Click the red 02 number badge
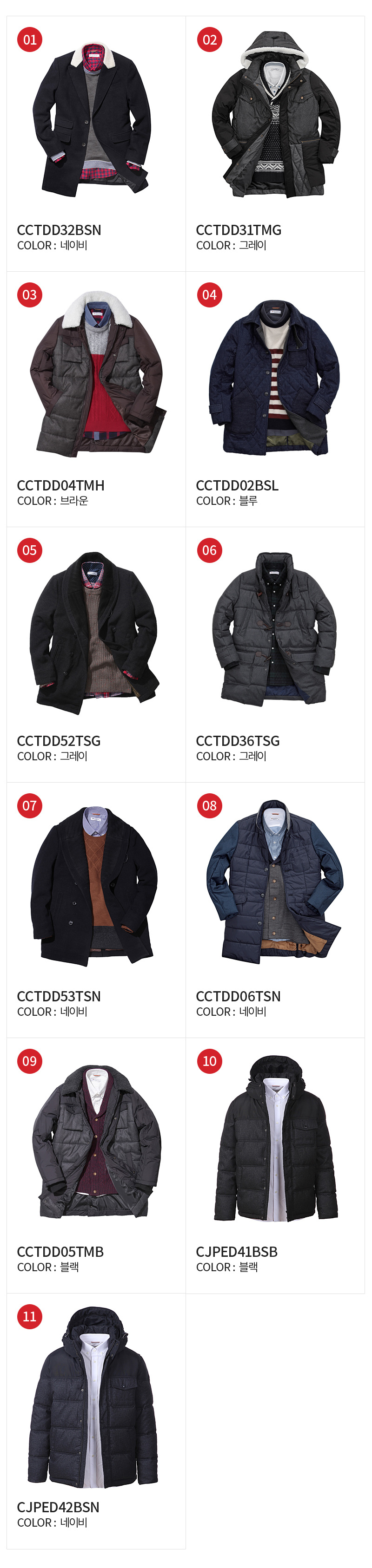The image size is (372, 1568). pos(209,40)
